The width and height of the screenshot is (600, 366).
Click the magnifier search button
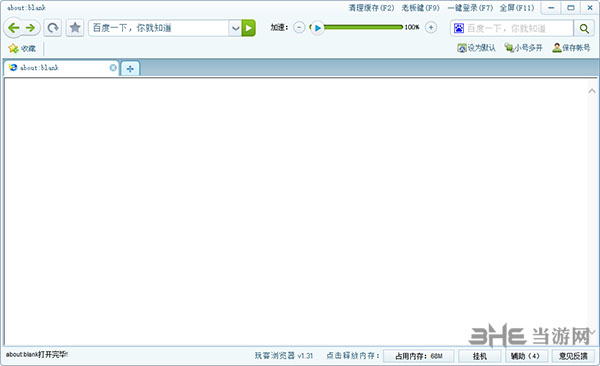tap(584, 28)
